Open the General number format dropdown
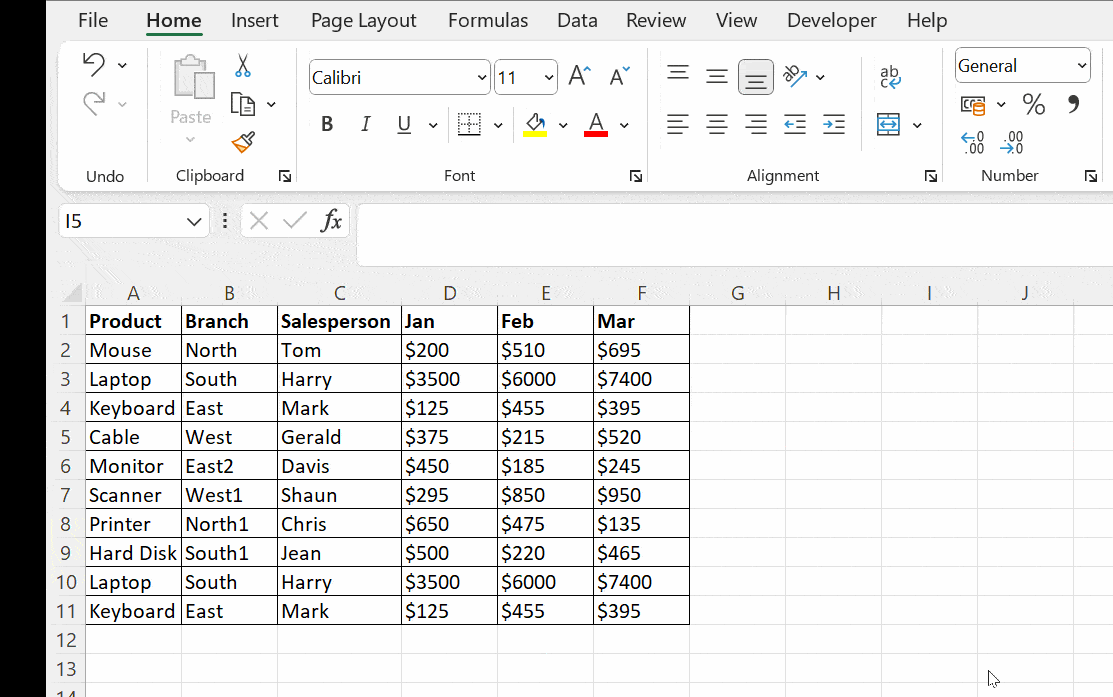 coord(1084,65)
